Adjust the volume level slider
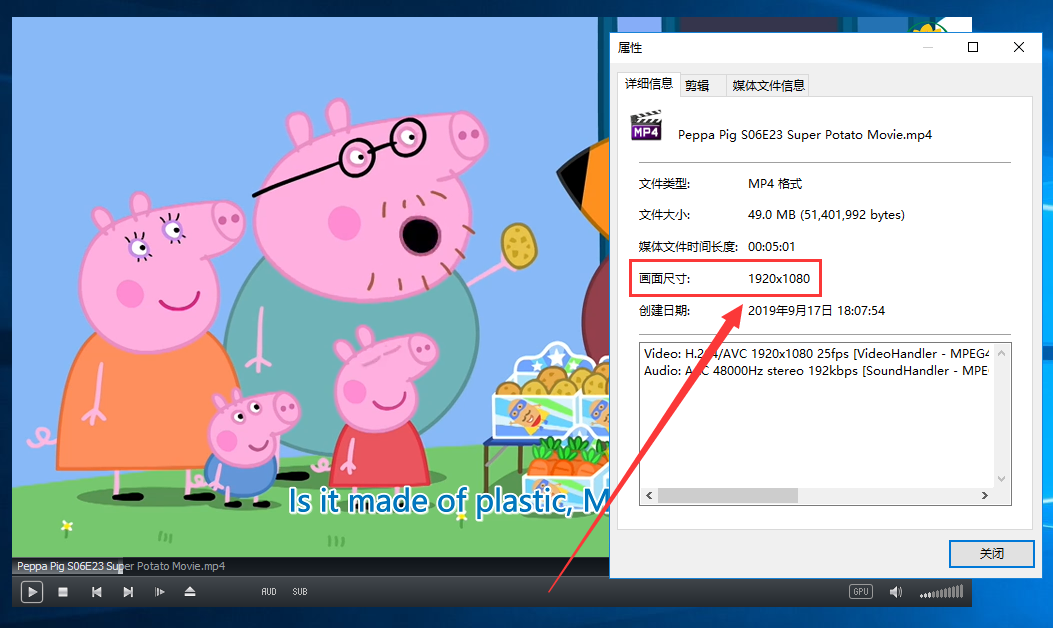Image resolution: width=1053 pixels, height=628 pixels. [x=941, y=592]
